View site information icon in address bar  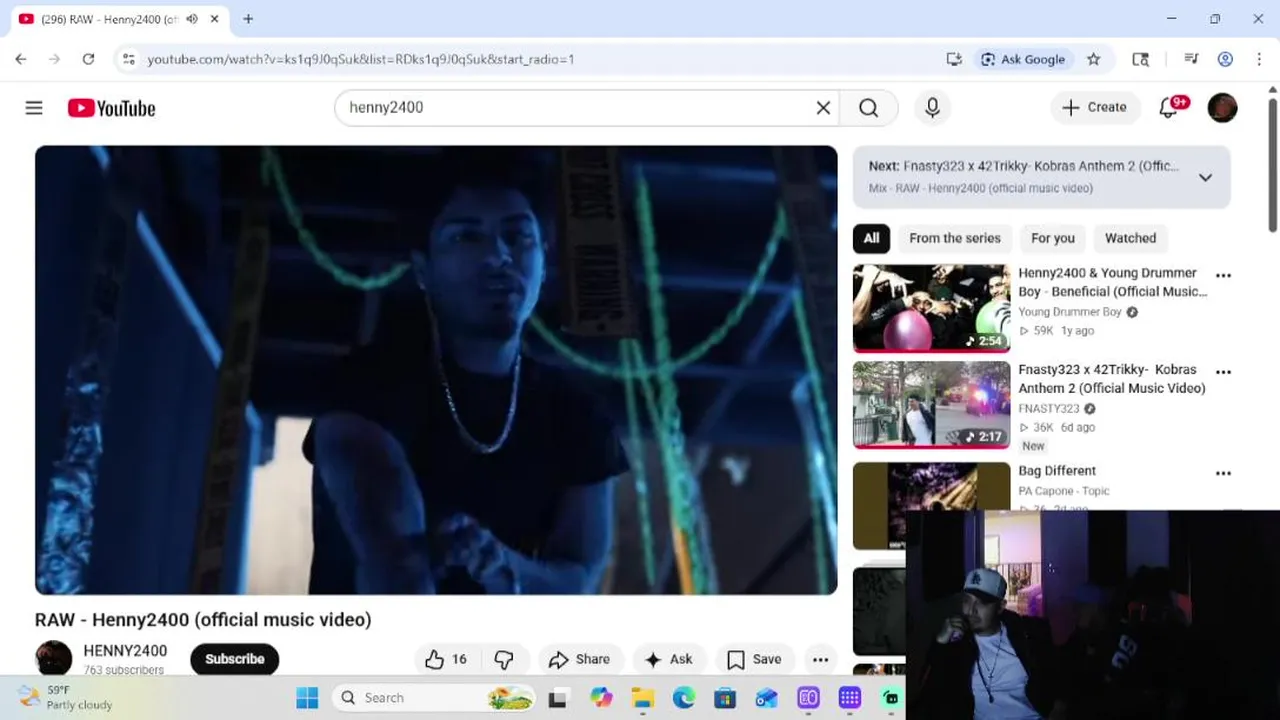tap(128, 59)
